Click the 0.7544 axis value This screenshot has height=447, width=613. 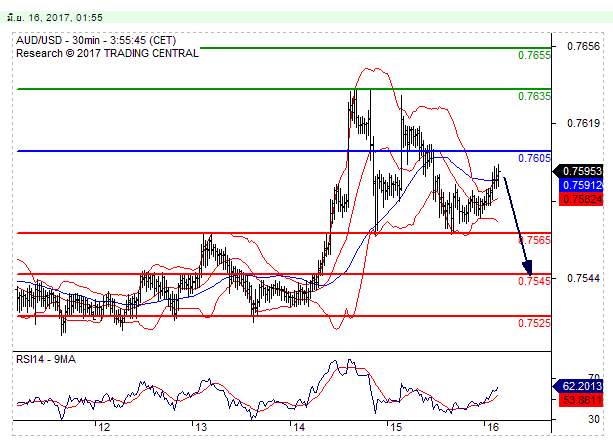coord(583,278)
